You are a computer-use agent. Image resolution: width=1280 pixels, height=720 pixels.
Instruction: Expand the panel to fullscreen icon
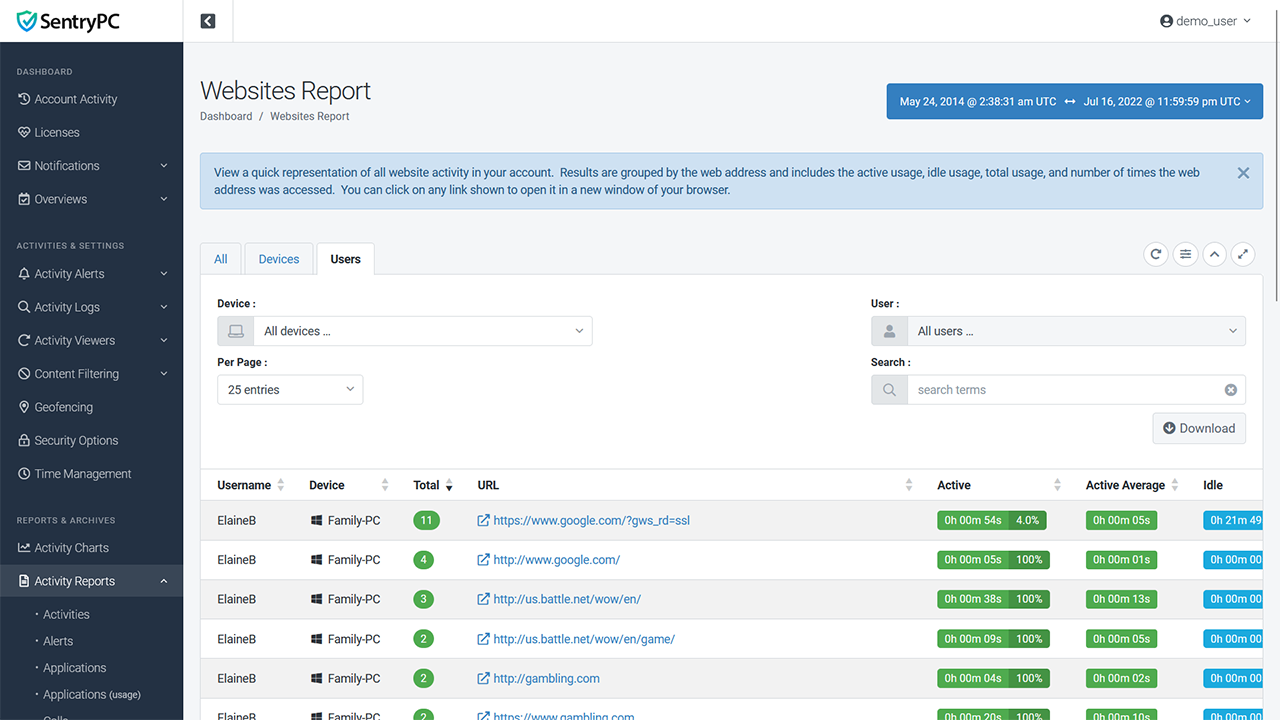point(1242,255)
